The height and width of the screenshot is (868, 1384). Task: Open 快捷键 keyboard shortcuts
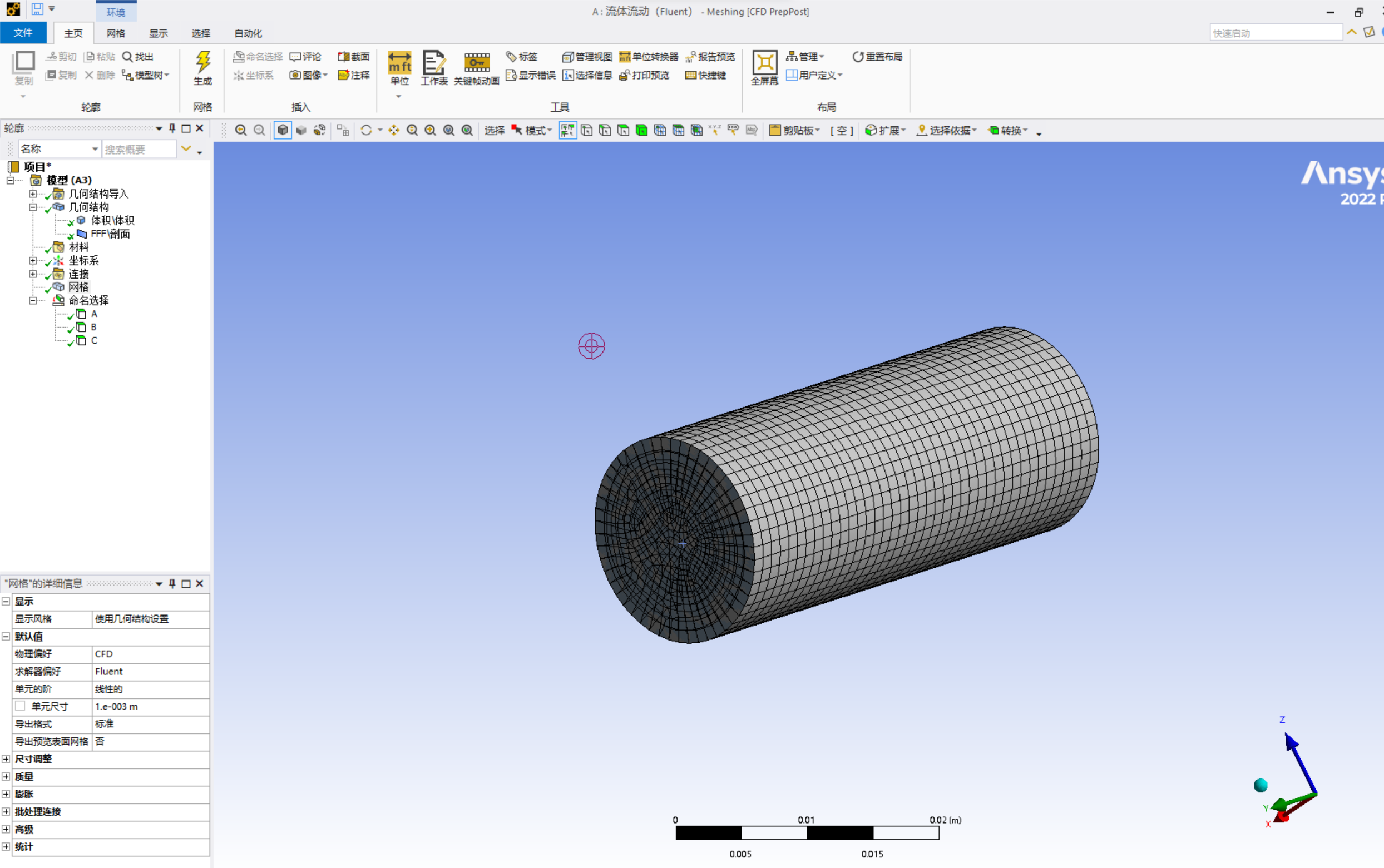(706, 75)
